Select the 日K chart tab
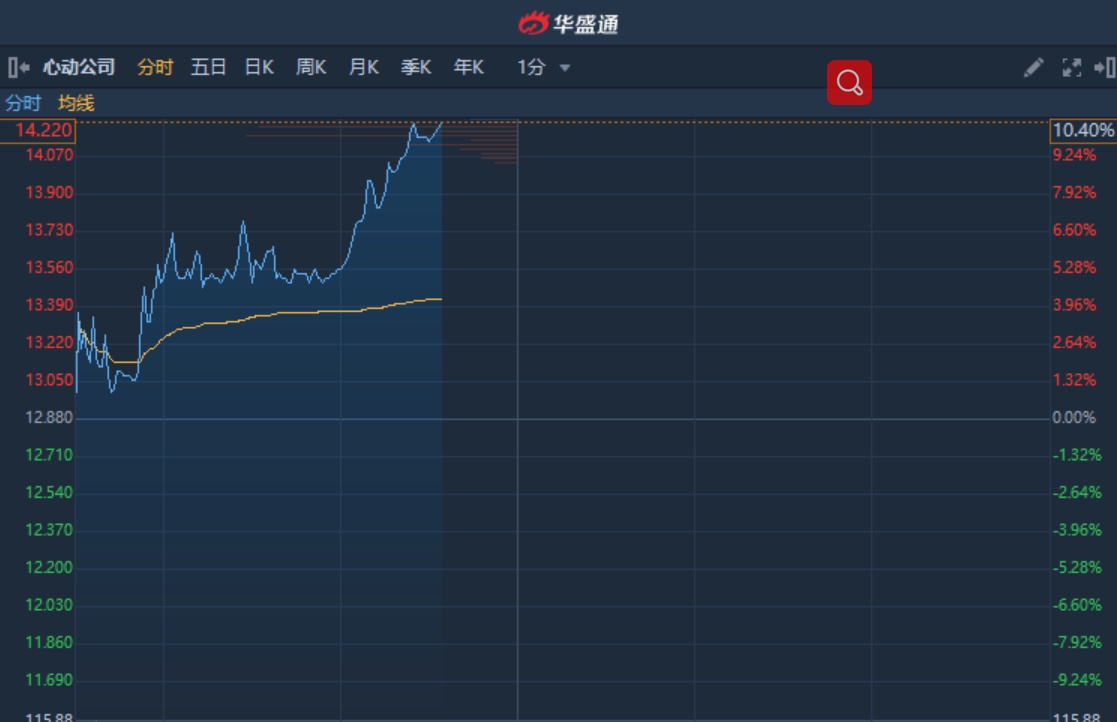Image resolution: width=1117 pixels, height=722 pixels. click(x=259, y=68)
